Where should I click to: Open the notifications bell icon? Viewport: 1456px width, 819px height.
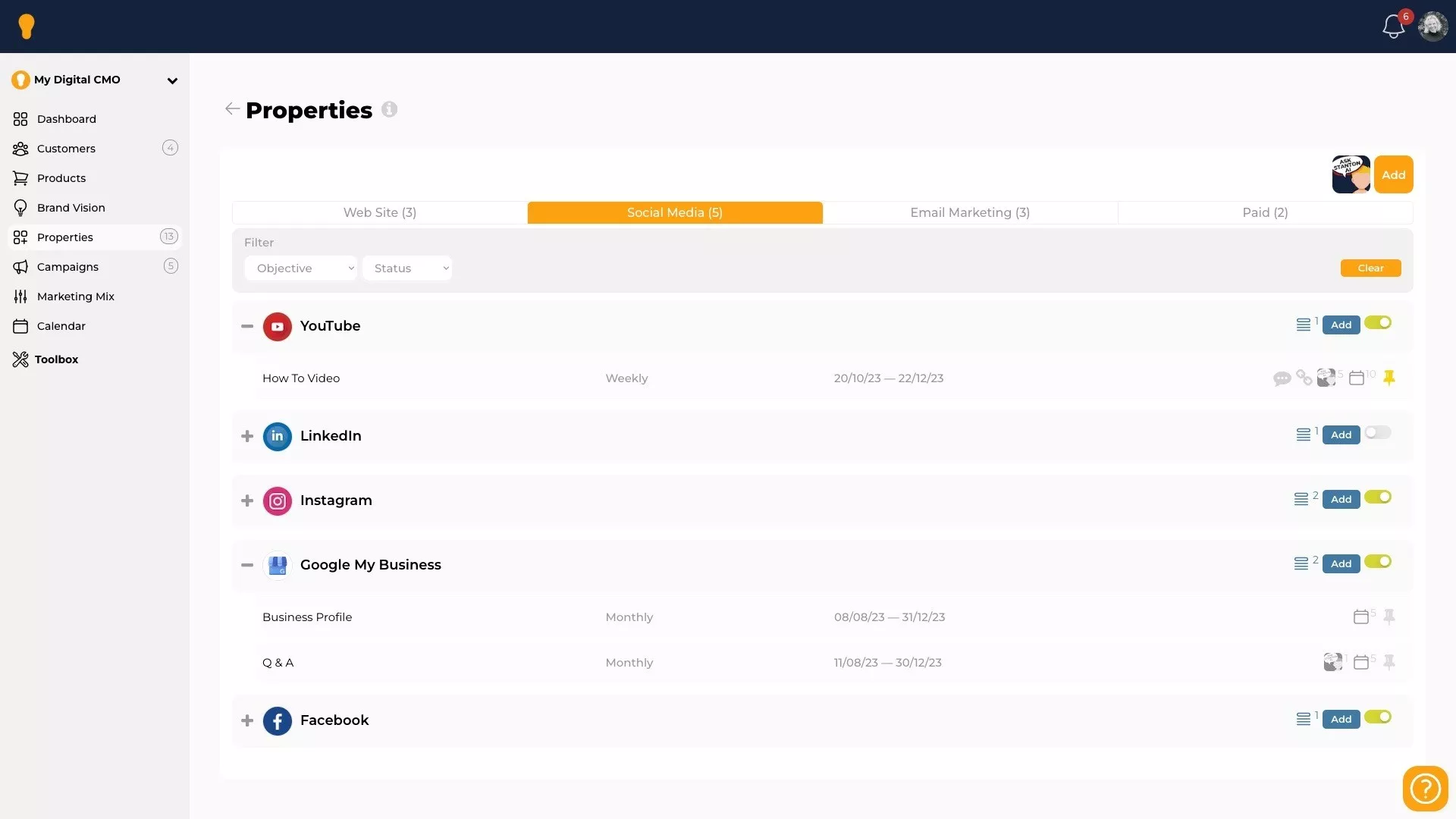point(1393,27)
